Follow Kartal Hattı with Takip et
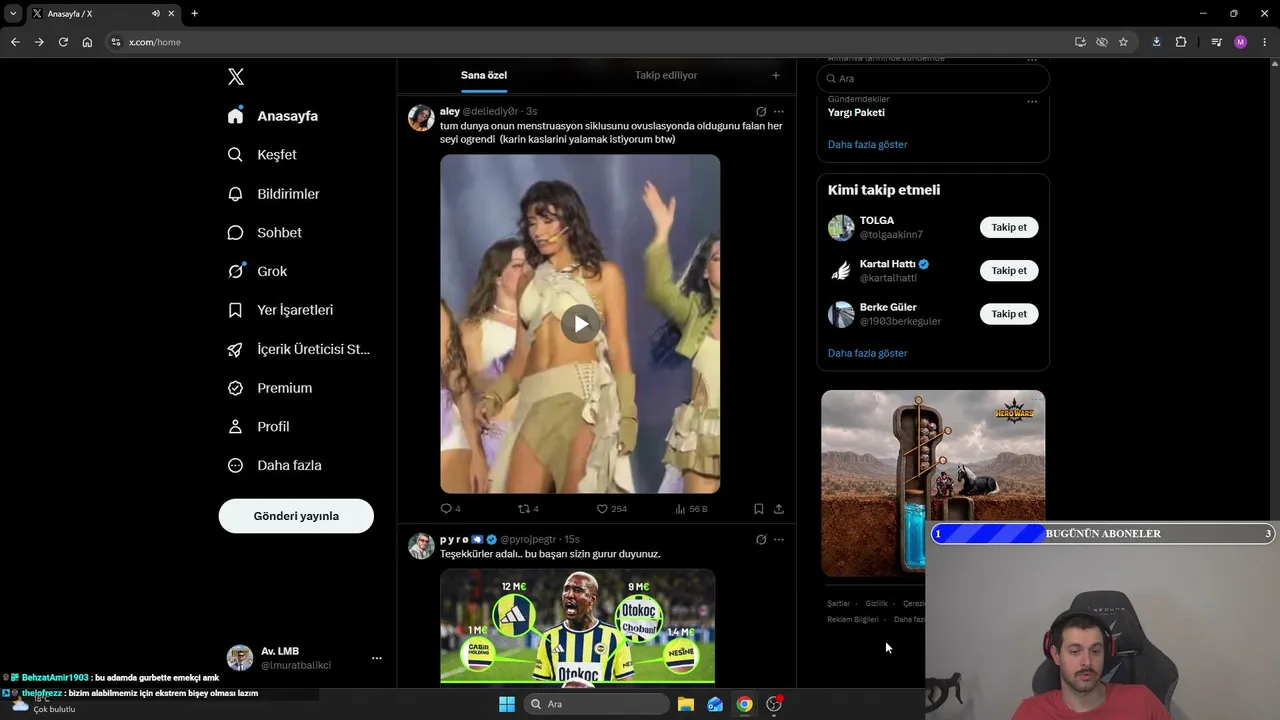Viewport: 1280px width, 720px height. [x=1009, y=270]
